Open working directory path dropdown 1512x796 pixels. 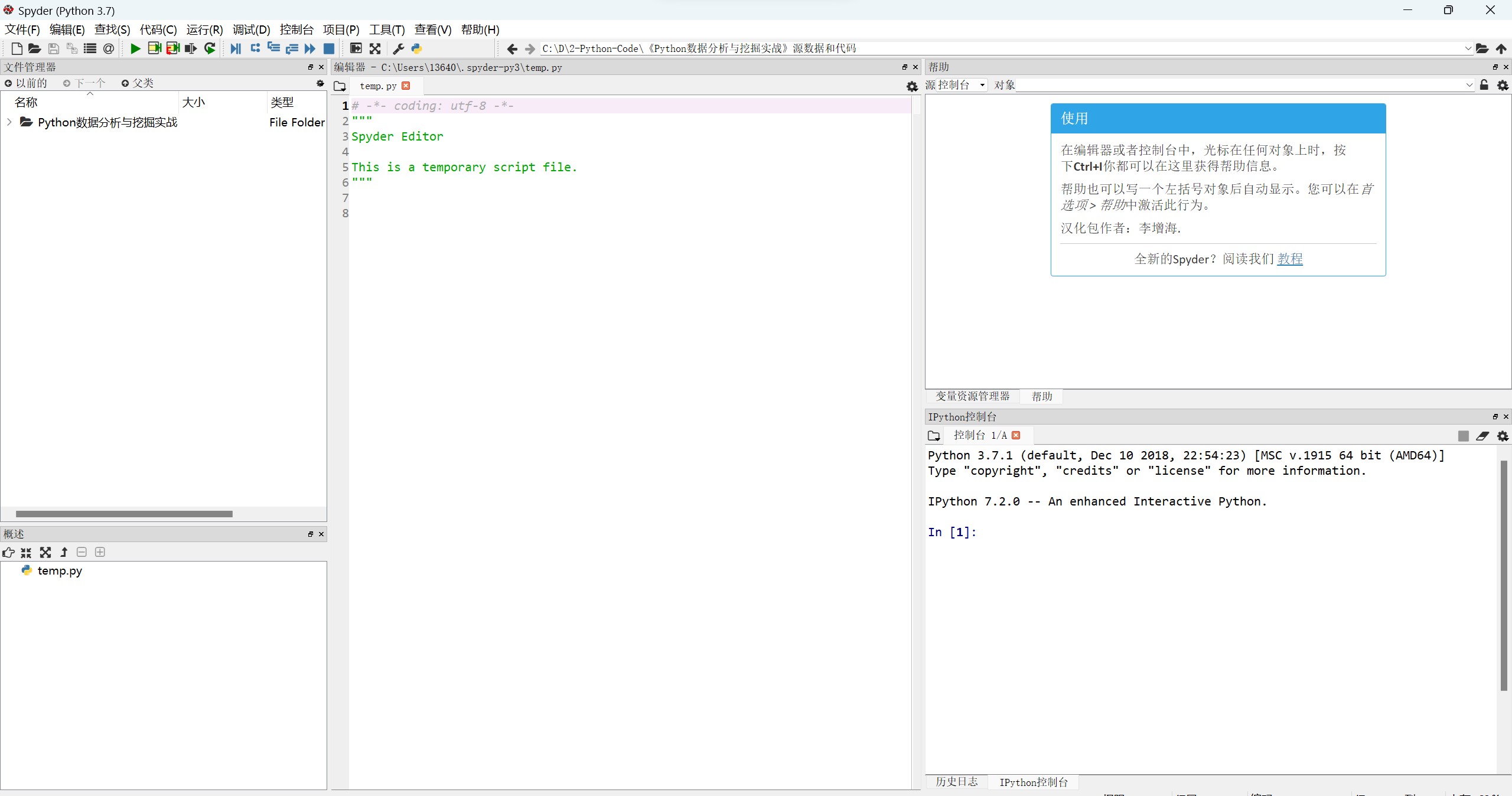(1468, 48)
